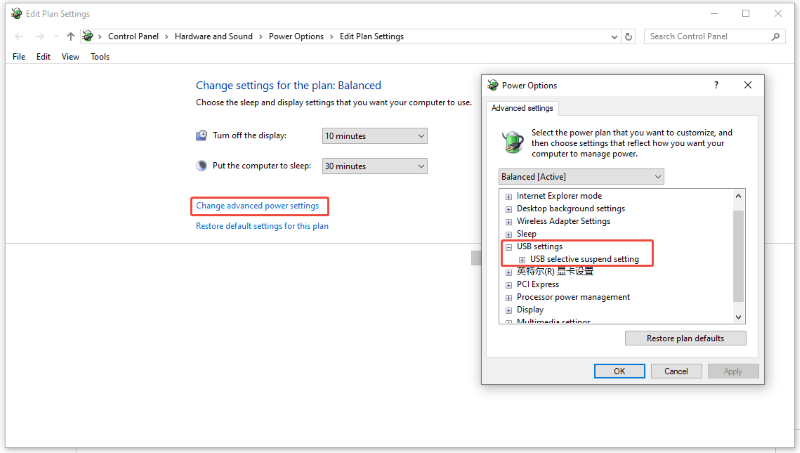Expand the Display node
This screenshot has height=453, width=800.
509,310
